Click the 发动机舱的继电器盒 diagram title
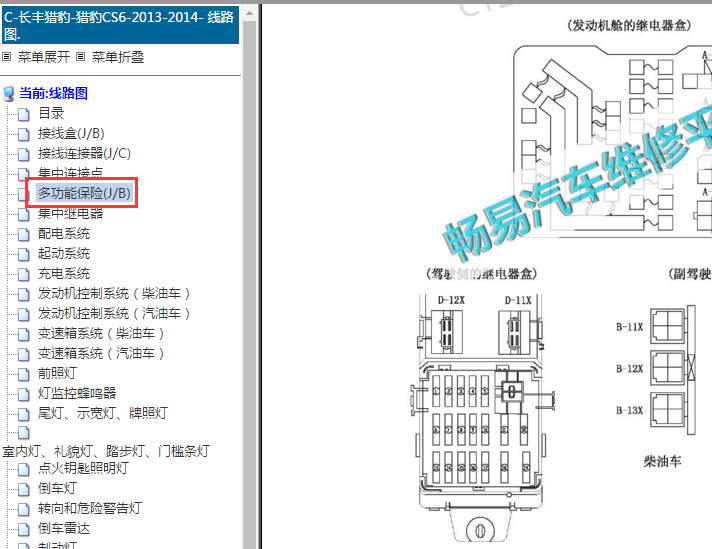Viewport: 712px width, 549px height. coord(629,25)
